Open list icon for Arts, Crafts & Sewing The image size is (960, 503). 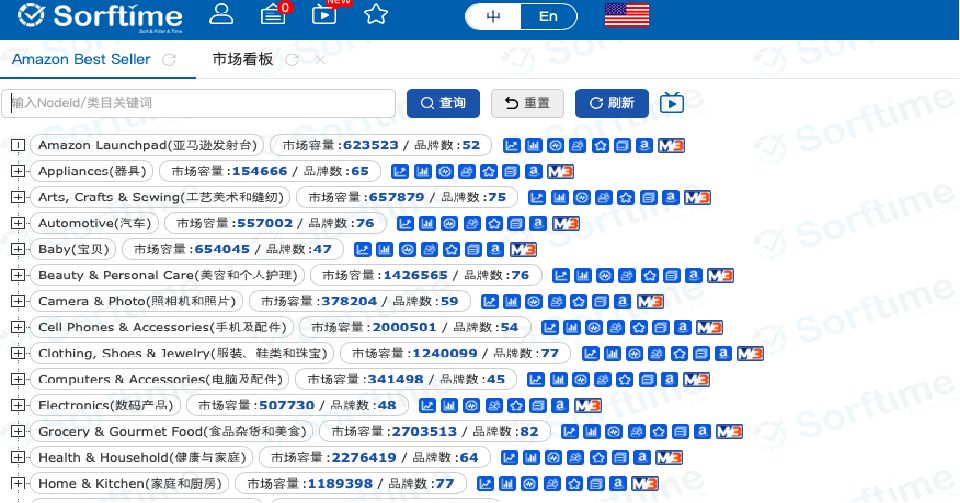[648, 198]
